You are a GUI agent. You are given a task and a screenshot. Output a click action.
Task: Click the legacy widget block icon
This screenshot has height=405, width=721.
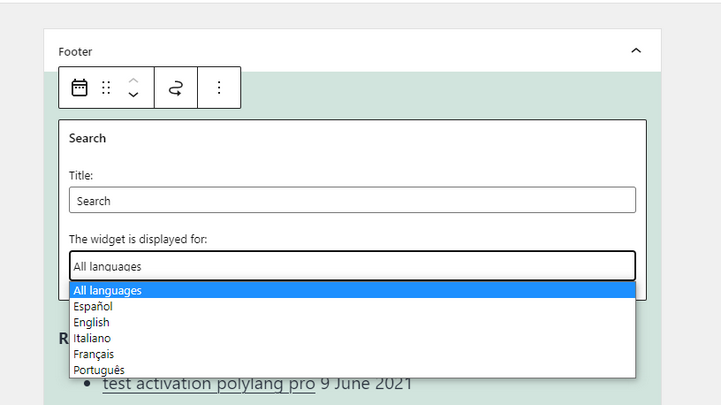click(80, 88)
